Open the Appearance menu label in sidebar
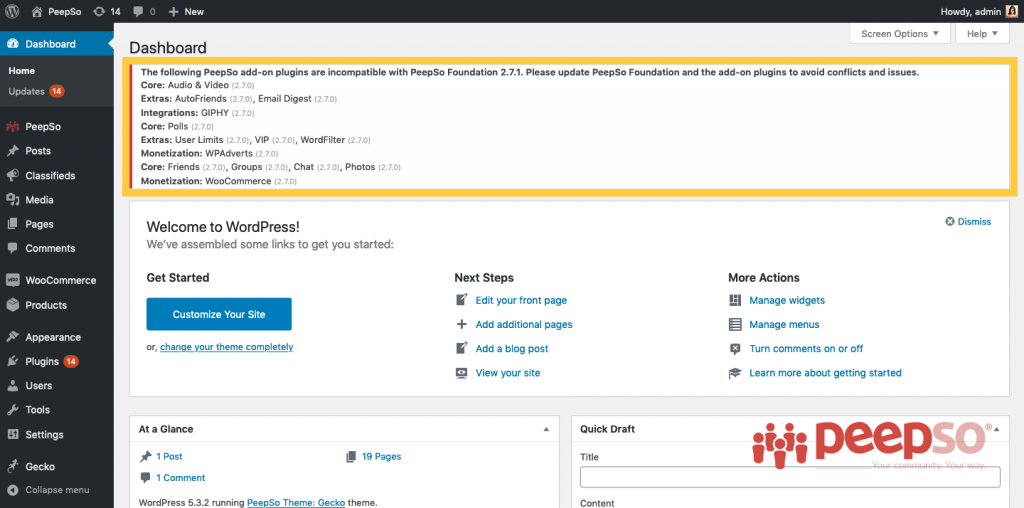 (x=53, y=337)
